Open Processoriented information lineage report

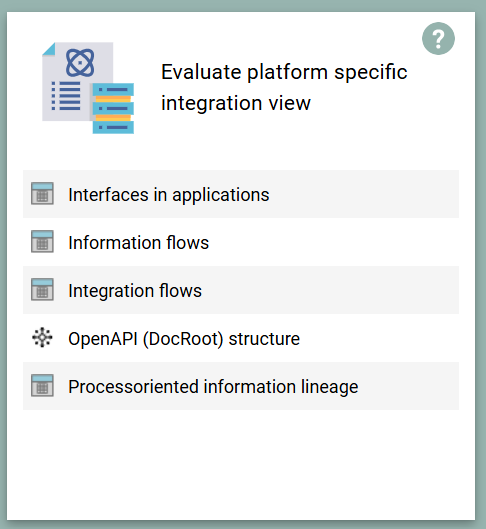pos(213,386)
